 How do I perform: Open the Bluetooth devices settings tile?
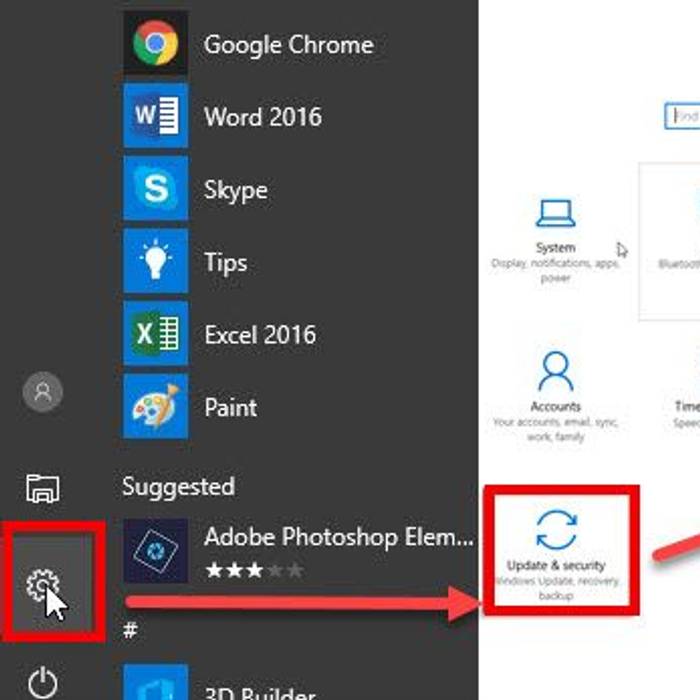click(x=672, y=240)
